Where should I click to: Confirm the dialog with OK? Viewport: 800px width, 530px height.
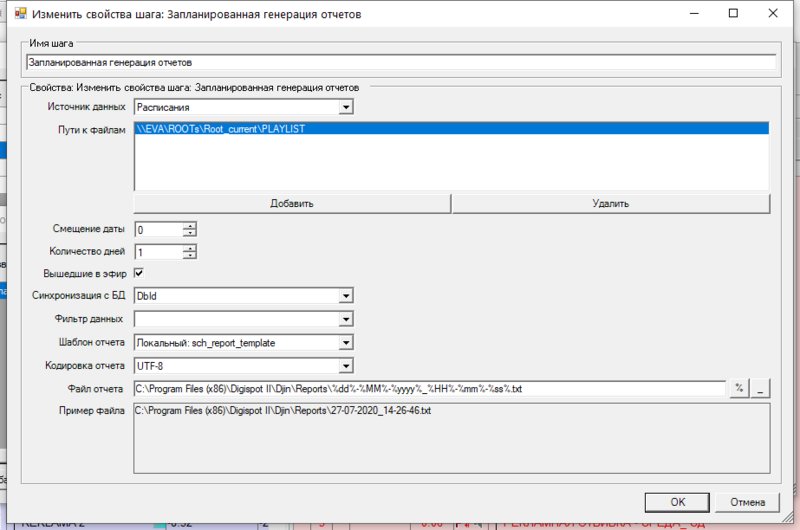pos(677,502)
